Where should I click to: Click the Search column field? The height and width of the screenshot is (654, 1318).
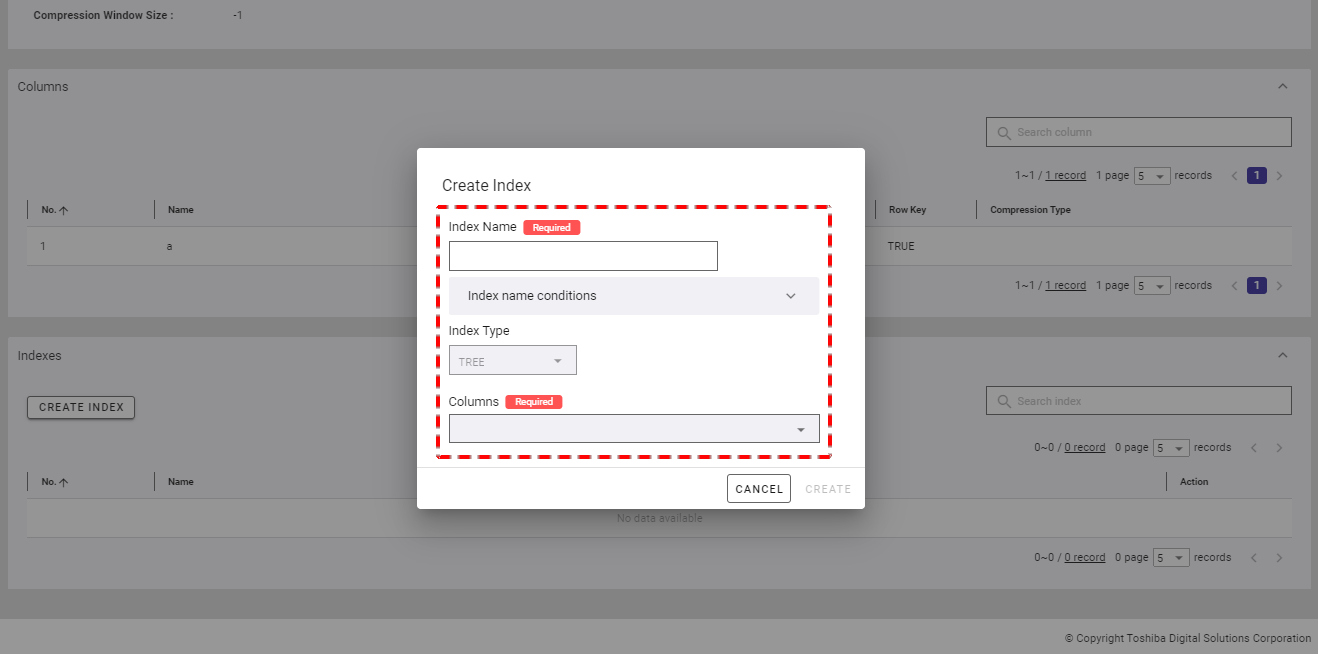tap(1138, 132)
